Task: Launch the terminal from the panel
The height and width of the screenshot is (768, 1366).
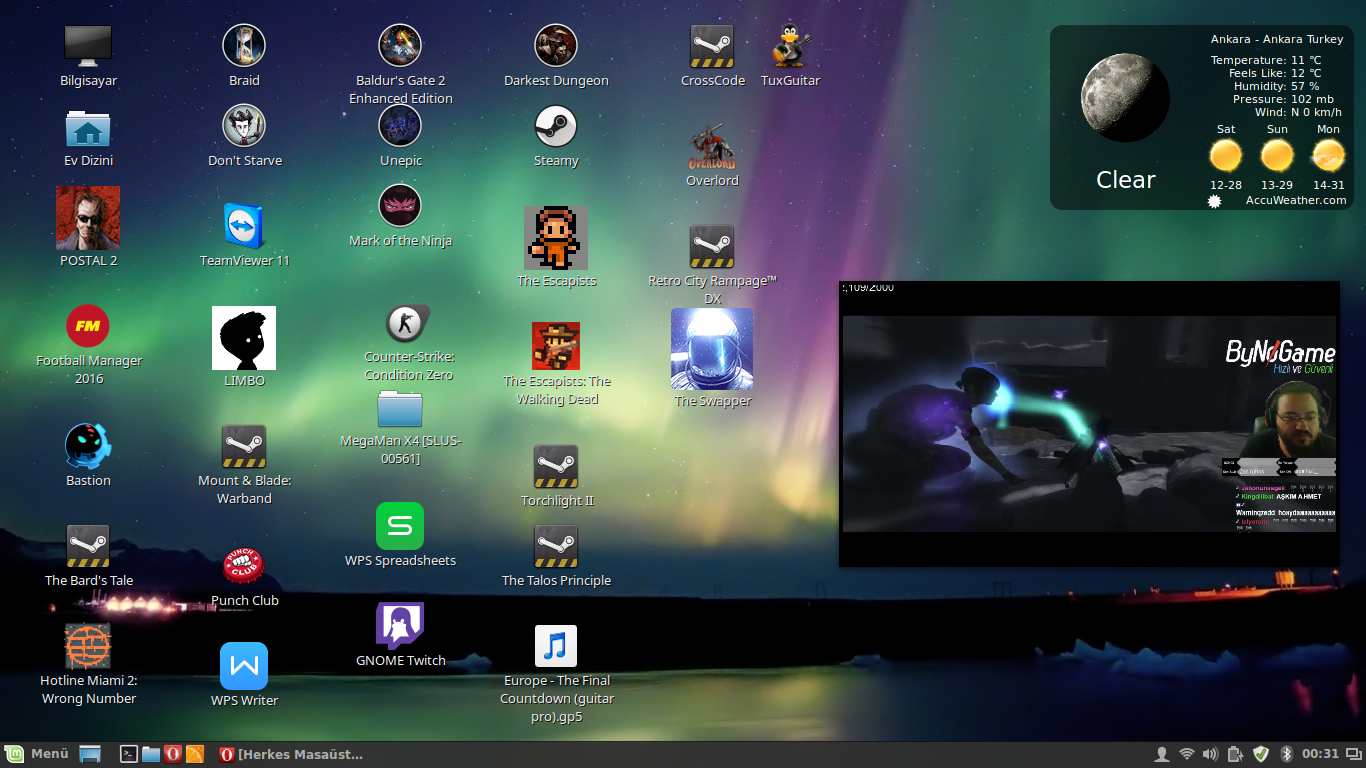Action: click(x=128, y=754)
